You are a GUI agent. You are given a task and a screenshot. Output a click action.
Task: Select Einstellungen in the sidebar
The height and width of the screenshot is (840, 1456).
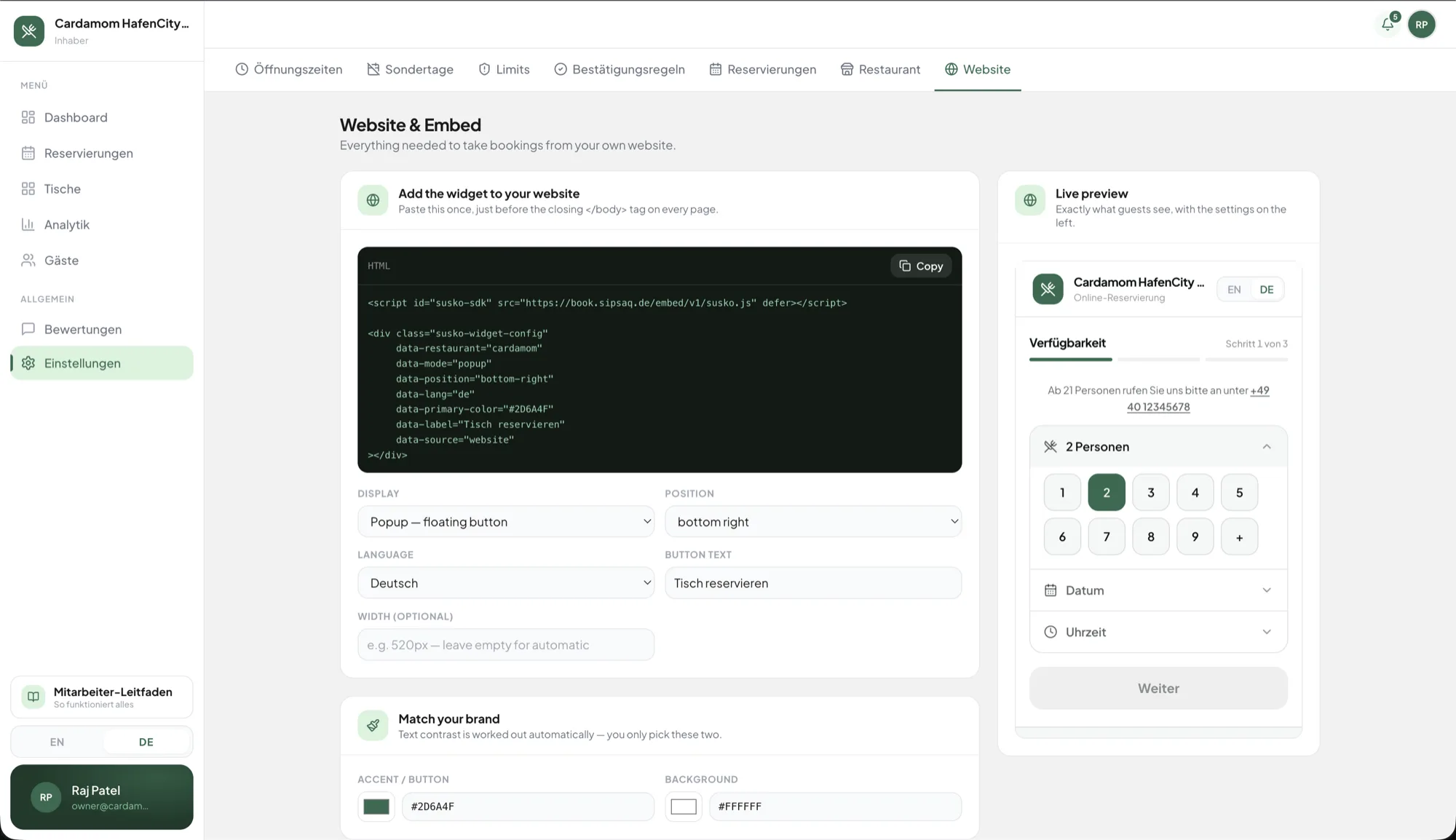[x=102, y=362]
